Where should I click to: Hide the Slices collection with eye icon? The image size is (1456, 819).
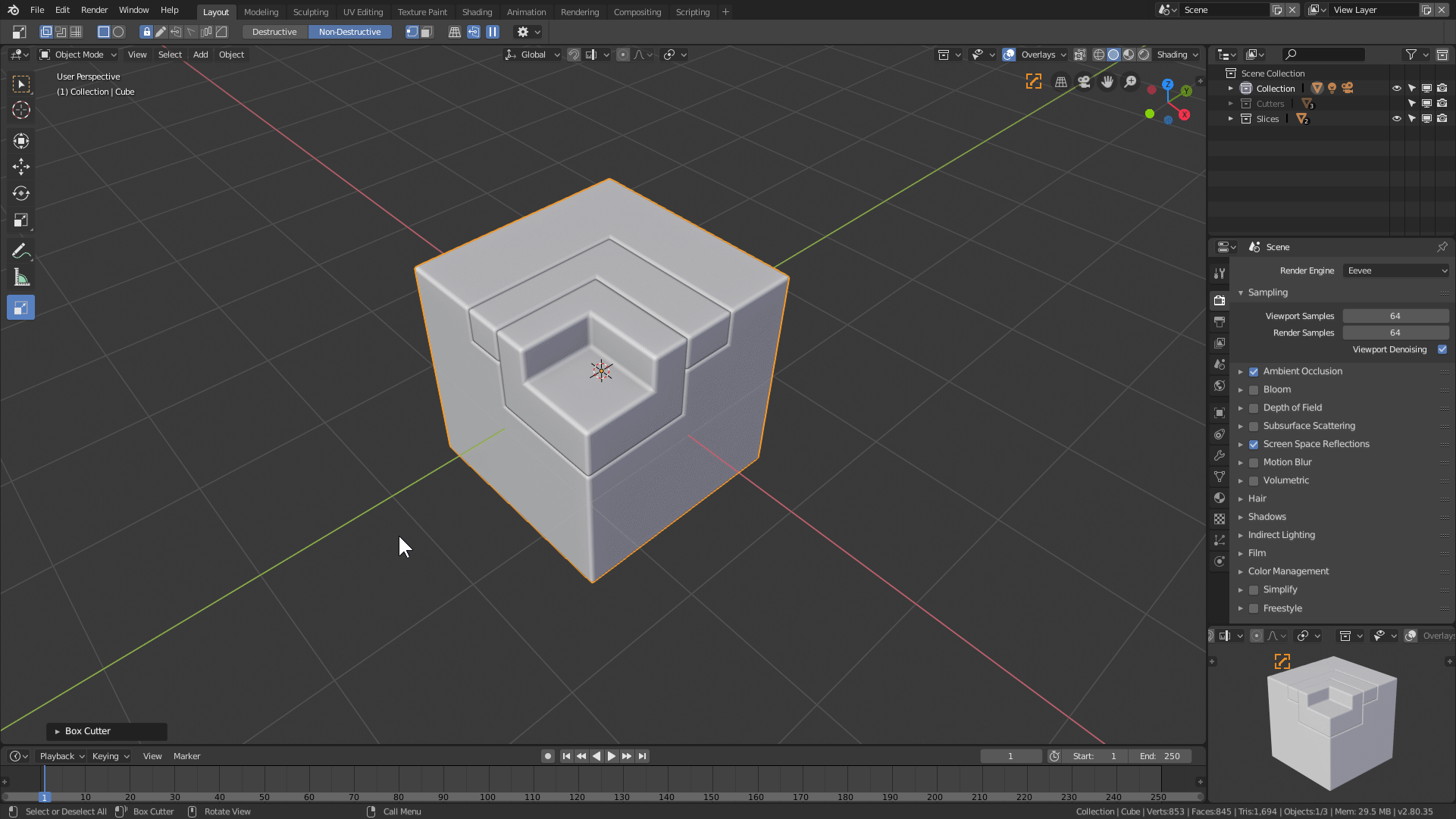pyautogui.click(x=1396, y=119)
